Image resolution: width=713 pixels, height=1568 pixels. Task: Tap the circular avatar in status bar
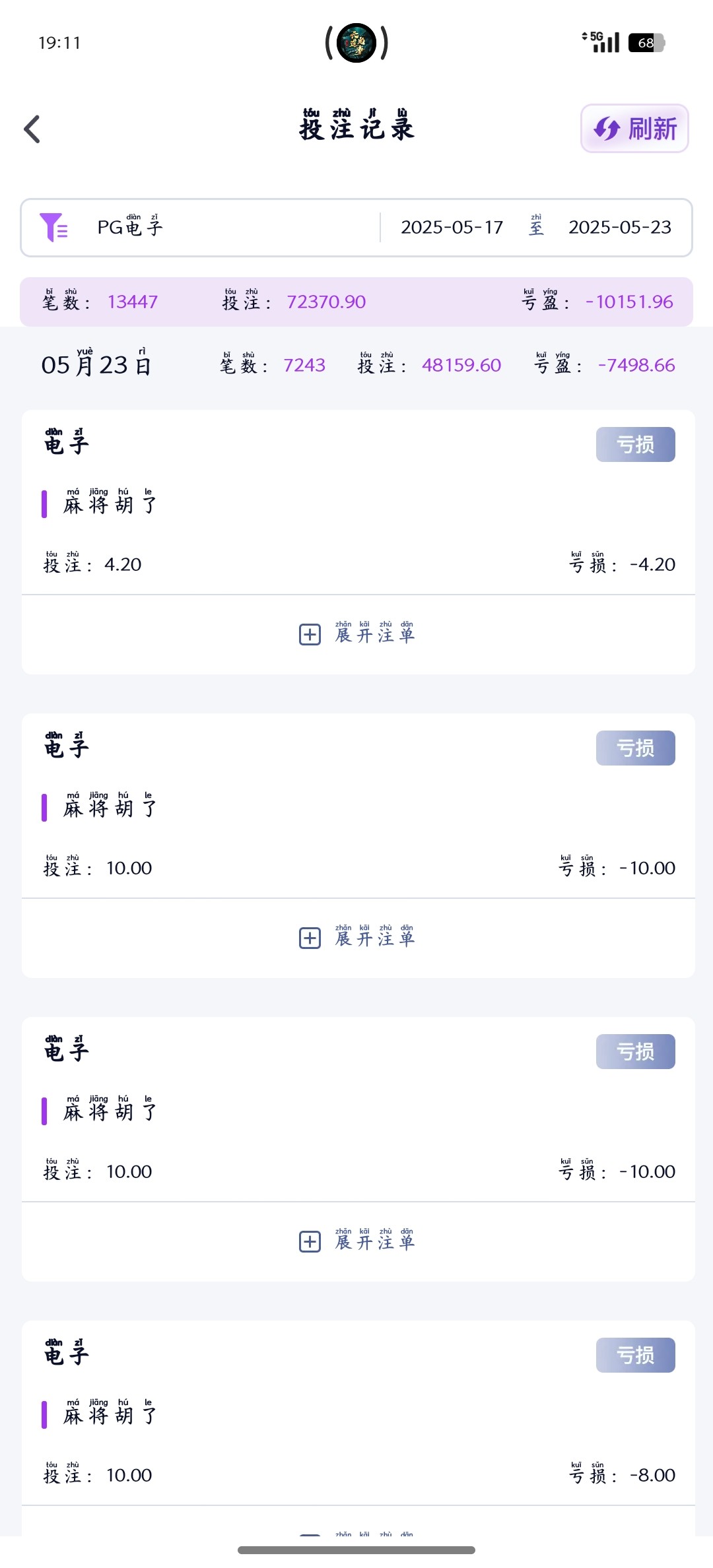[356, 43]
